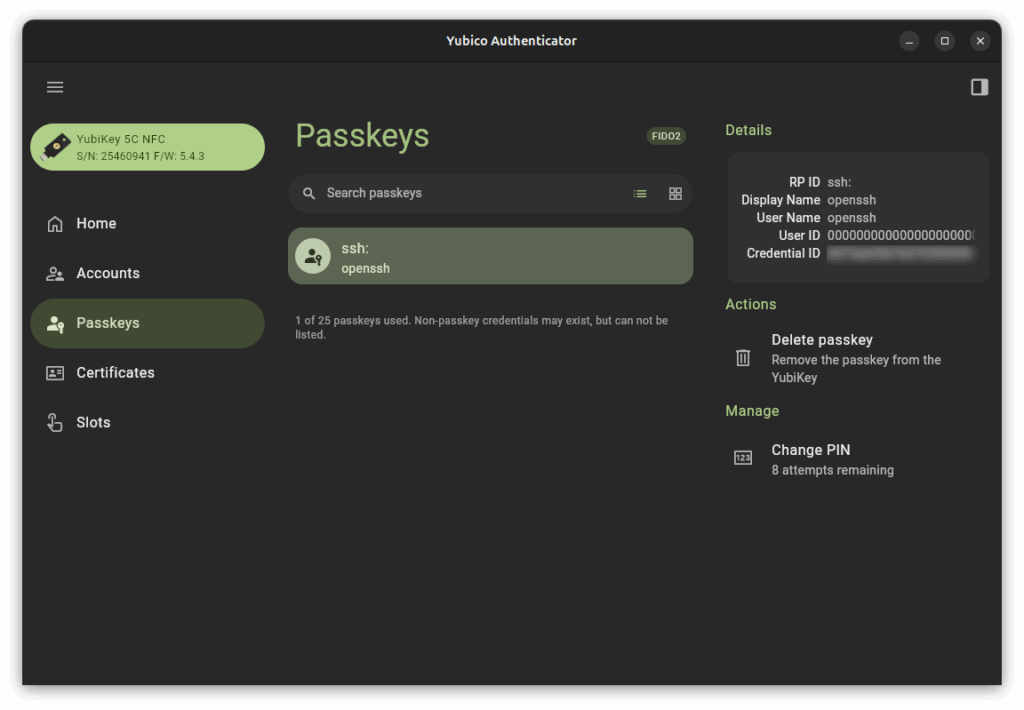The image size is (1024, 710).
Task: Open the Slots section
Action: 93,422
